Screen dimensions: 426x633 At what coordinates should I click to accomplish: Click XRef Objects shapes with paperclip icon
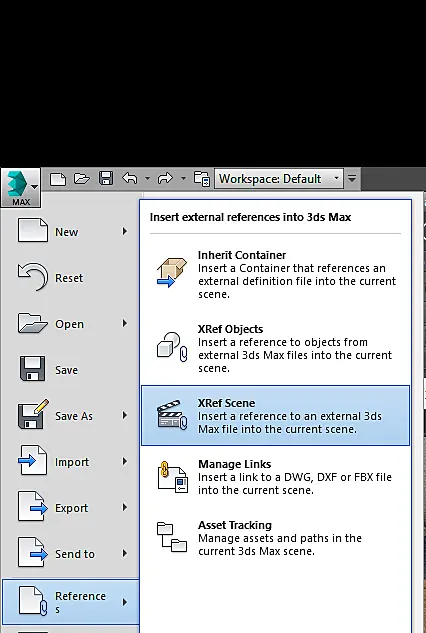pyautogui.click(x=172, y=346)
